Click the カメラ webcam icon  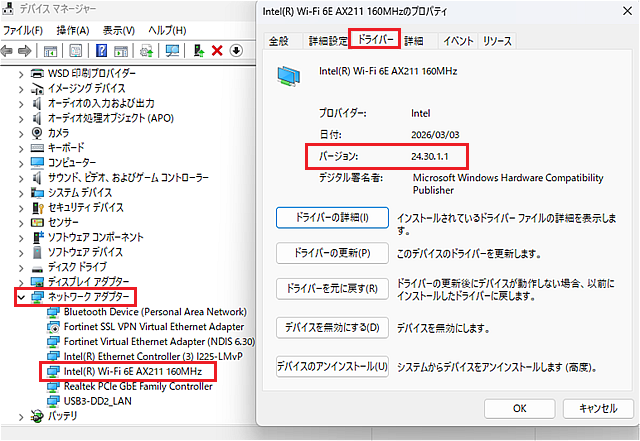(37, 133)
